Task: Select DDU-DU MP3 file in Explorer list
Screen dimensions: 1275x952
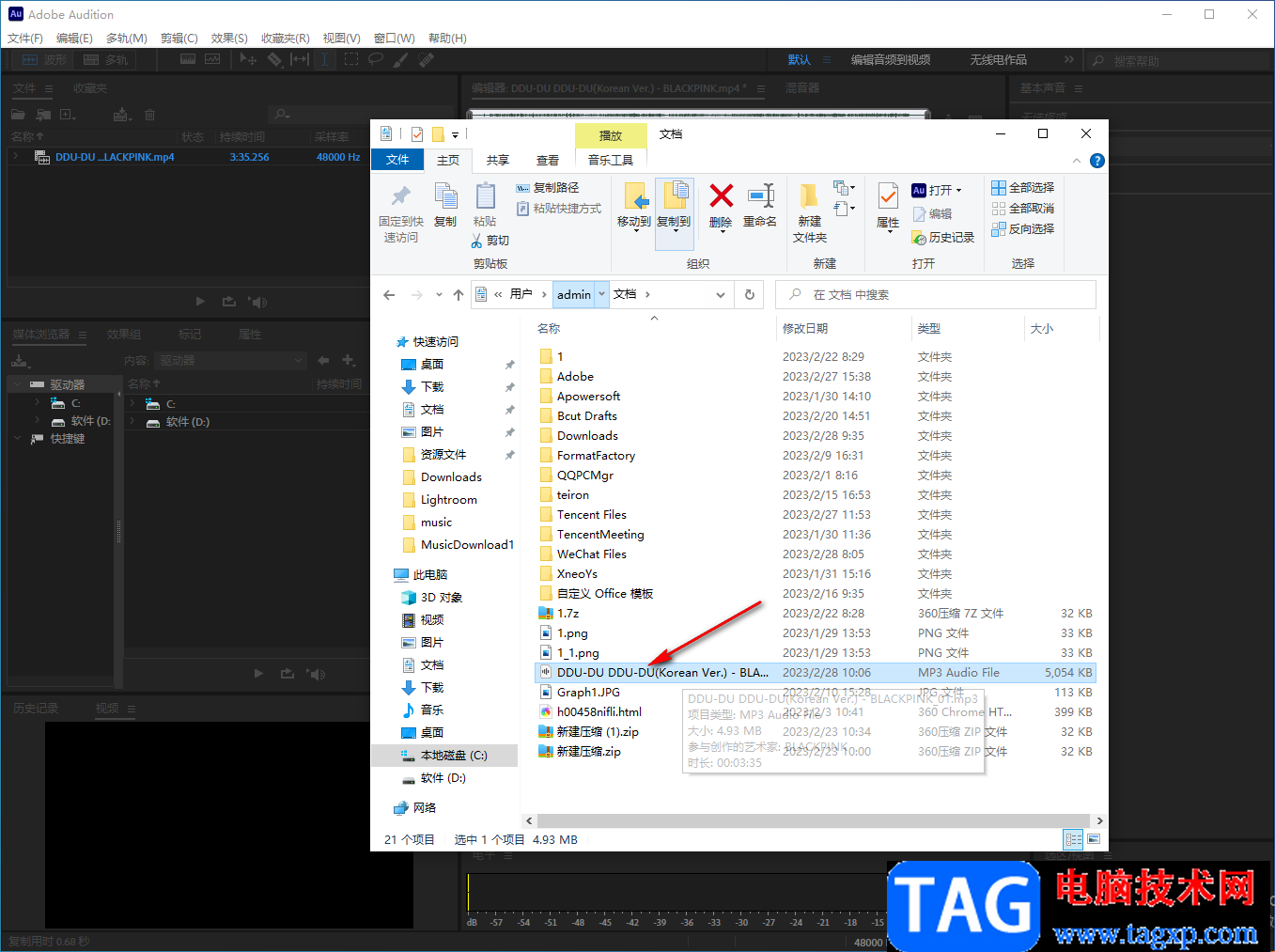Action: click(x=815, y=672)
